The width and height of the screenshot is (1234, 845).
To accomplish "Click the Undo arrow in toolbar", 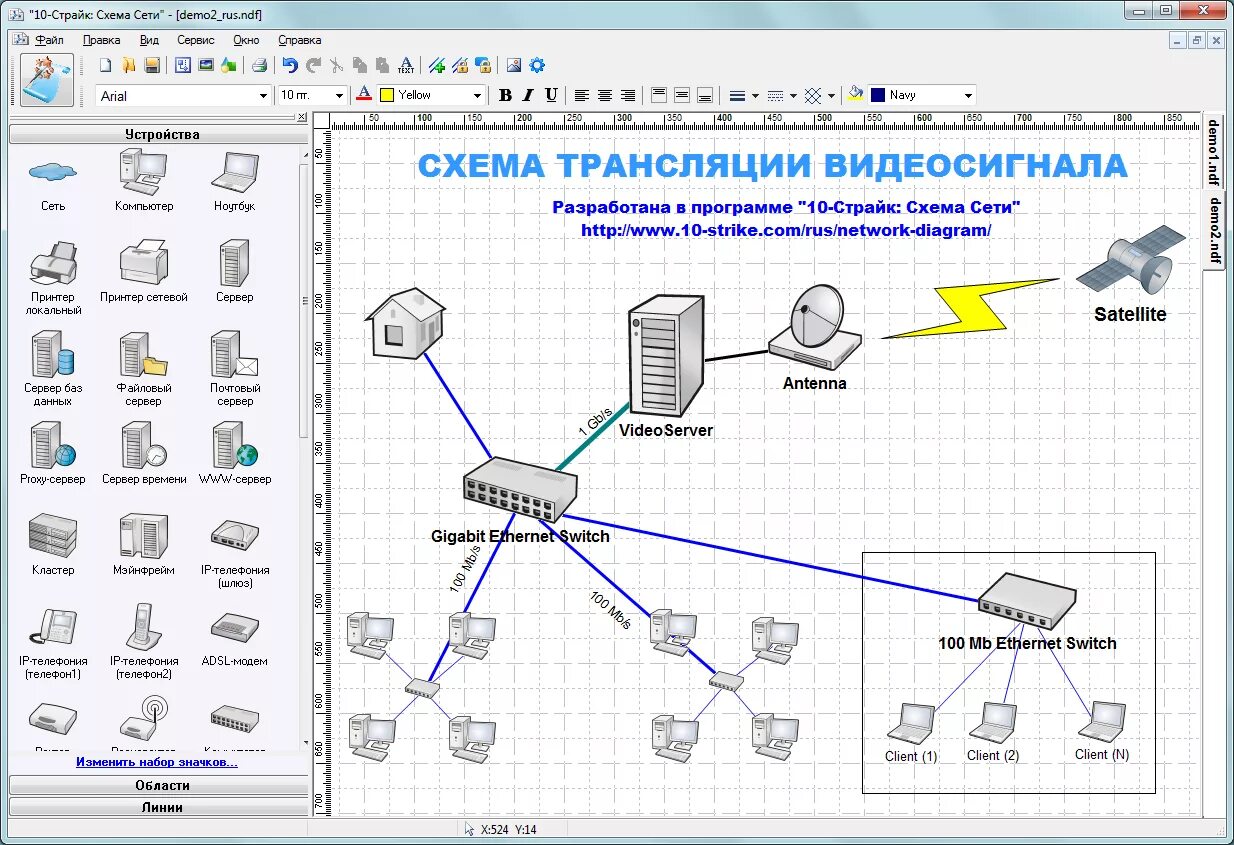I will point(290,66).
